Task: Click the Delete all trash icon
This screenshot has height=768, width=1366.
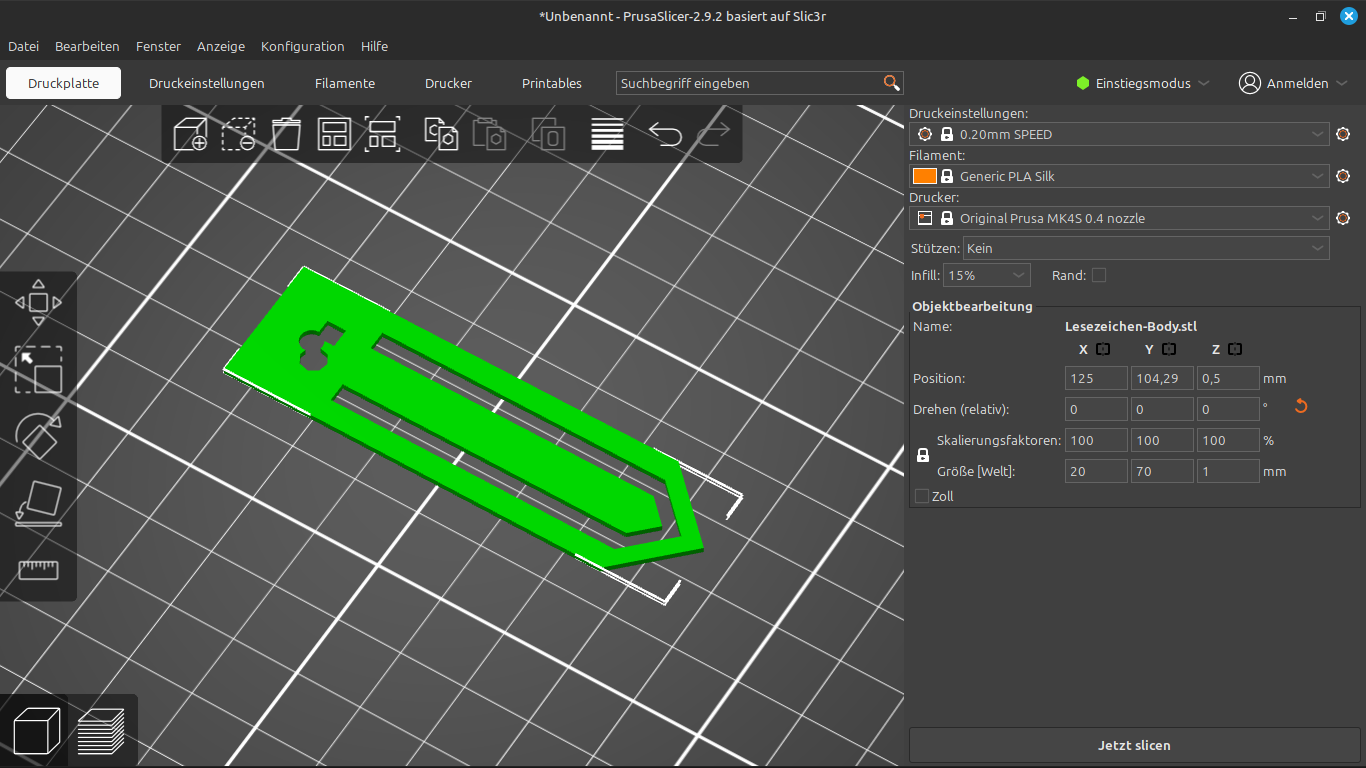Action: [x=286, y=134]
